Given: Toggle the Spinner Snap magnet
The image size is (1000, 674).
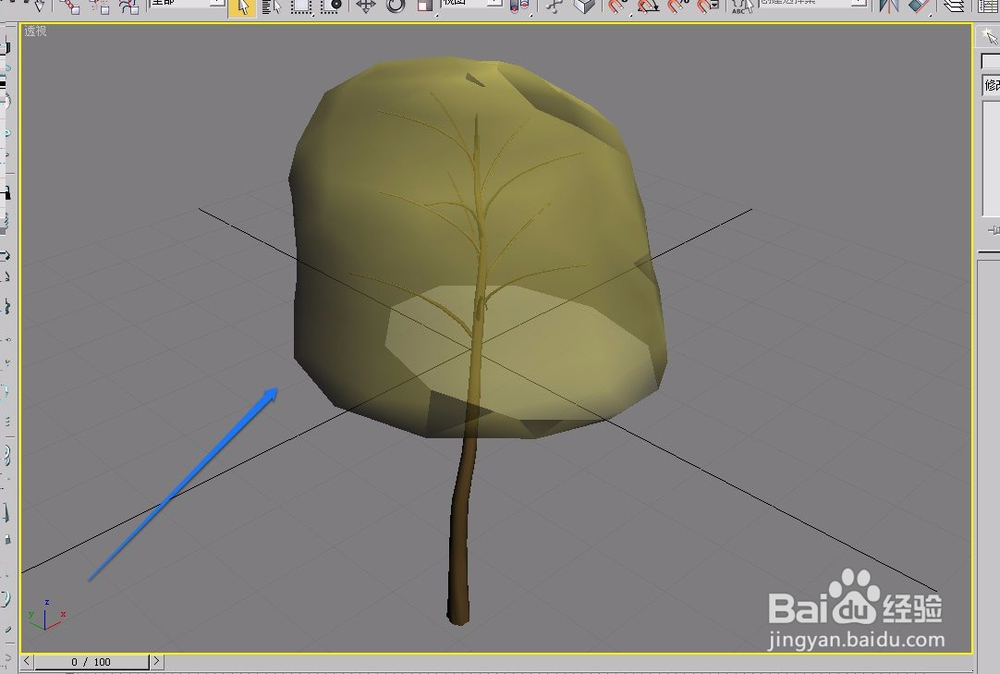Looking at the screenshot, I should pyautogui.click(x=708, y=6).
